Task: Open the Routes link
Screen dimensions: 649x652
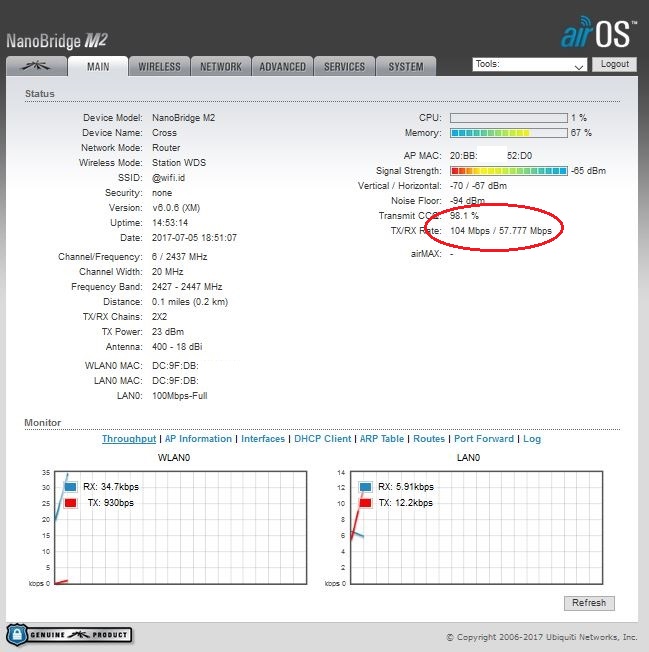Action: [x=429, y=439]
